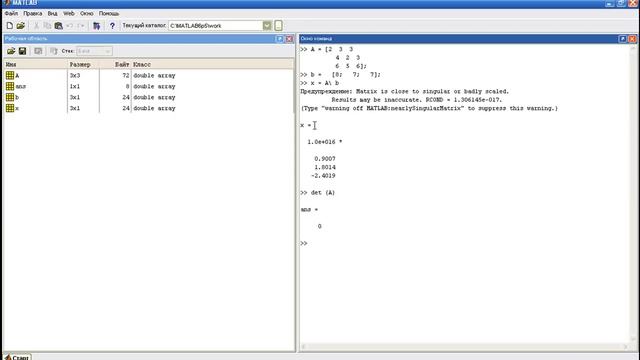640x360 pixels.
Task: Close the workspace panel
Action: [x=289, y=39]
